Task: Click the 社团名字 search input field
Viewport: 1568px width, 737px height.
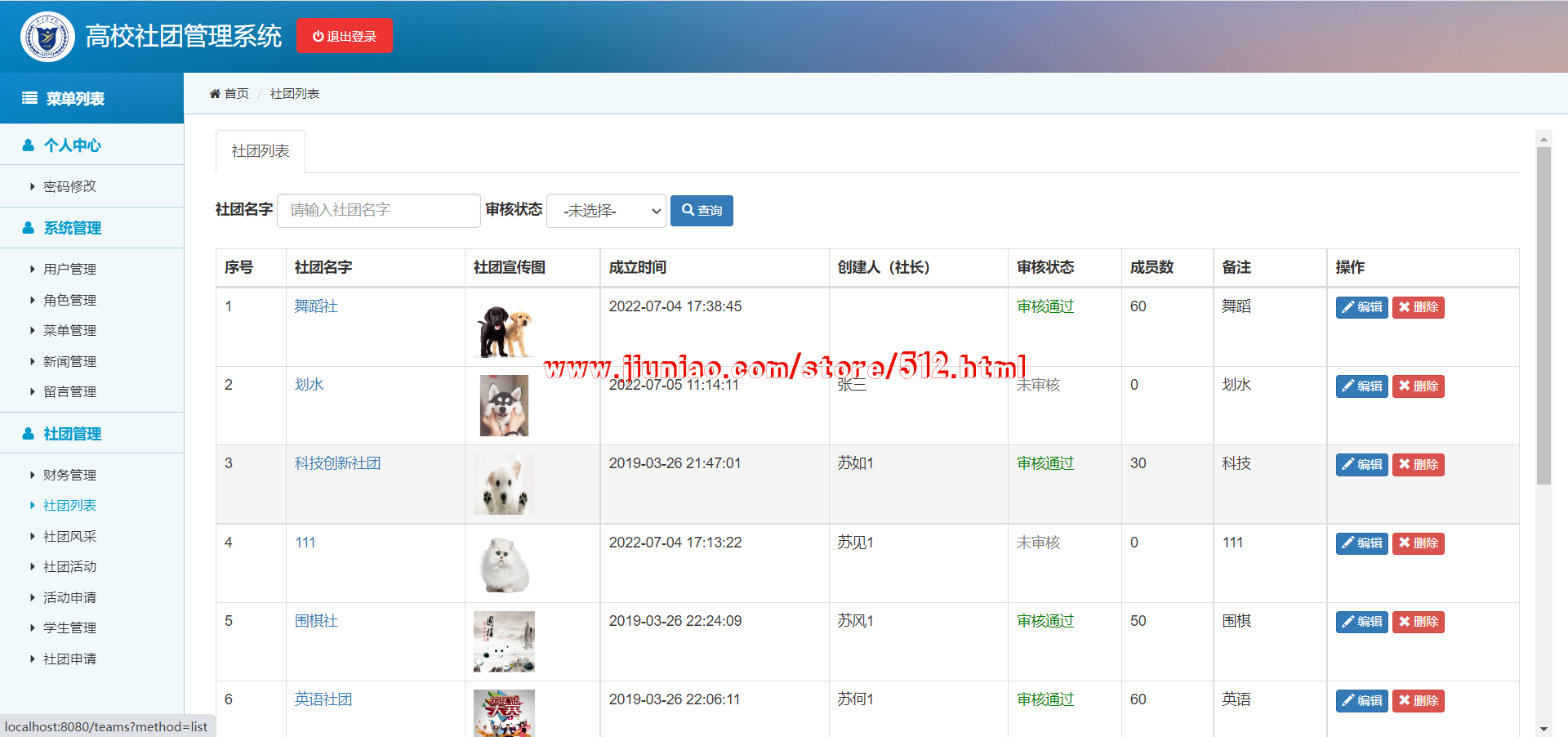Action: pos(379,211)
